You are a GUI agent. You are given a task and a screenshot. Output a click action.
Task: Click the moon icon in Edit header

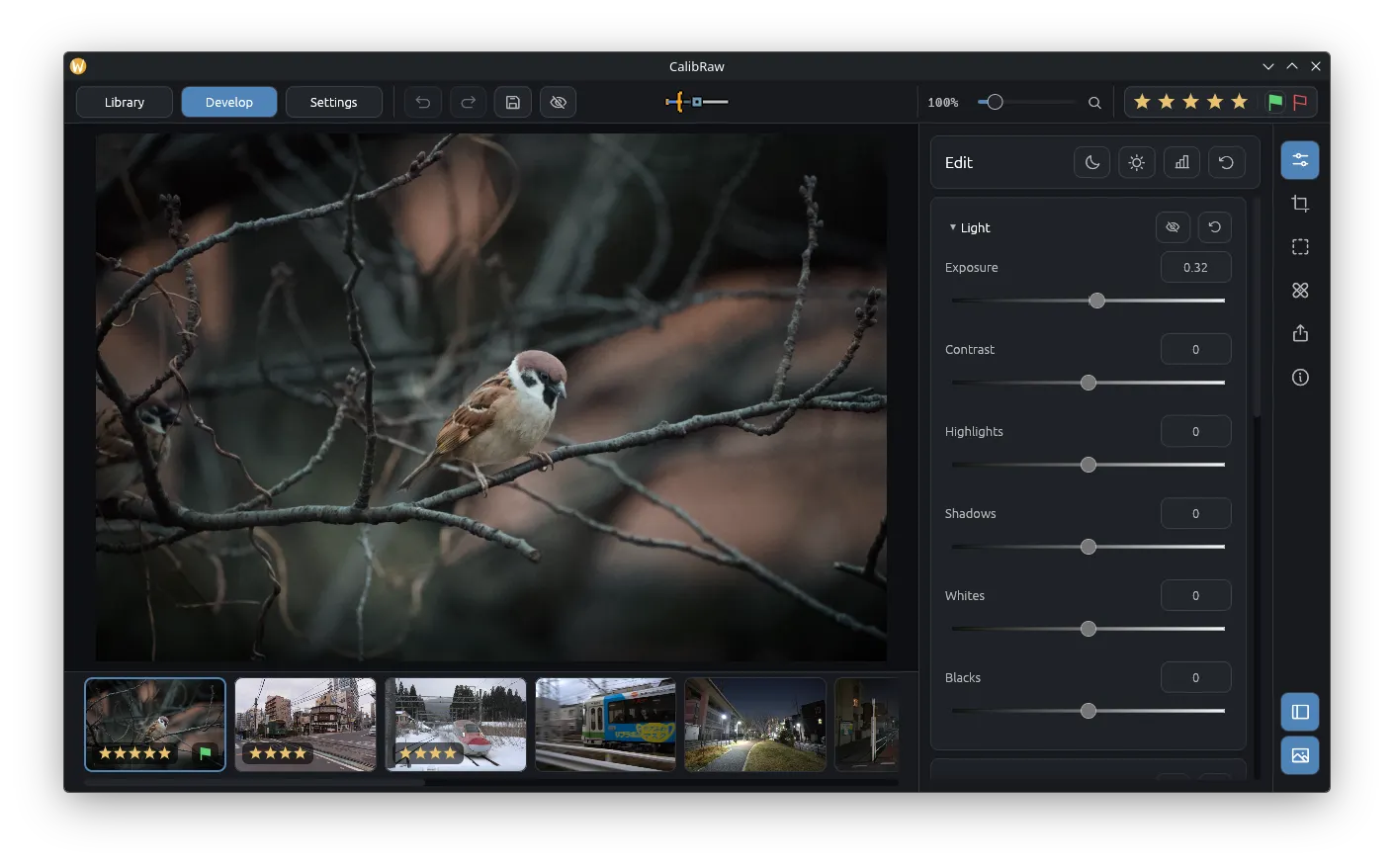point(1092,163)
